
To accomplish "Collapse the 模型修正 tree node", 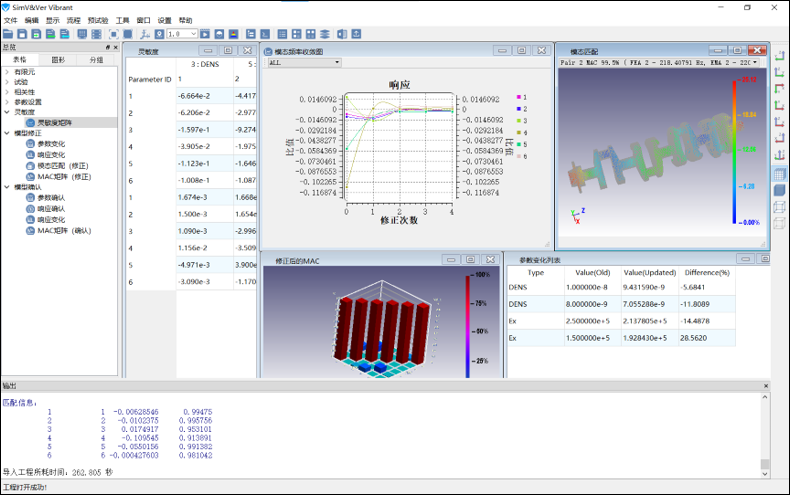I will click(x=7, y=133).
